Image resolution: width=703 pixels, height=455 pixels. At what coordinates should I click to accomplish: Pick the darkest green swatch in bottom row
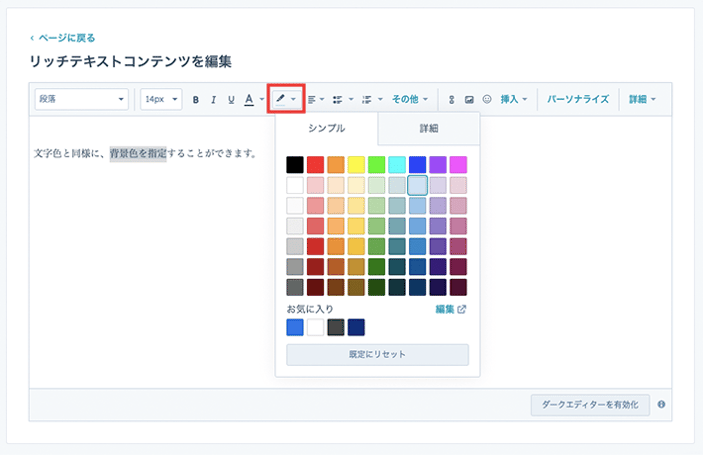(377, 287)
